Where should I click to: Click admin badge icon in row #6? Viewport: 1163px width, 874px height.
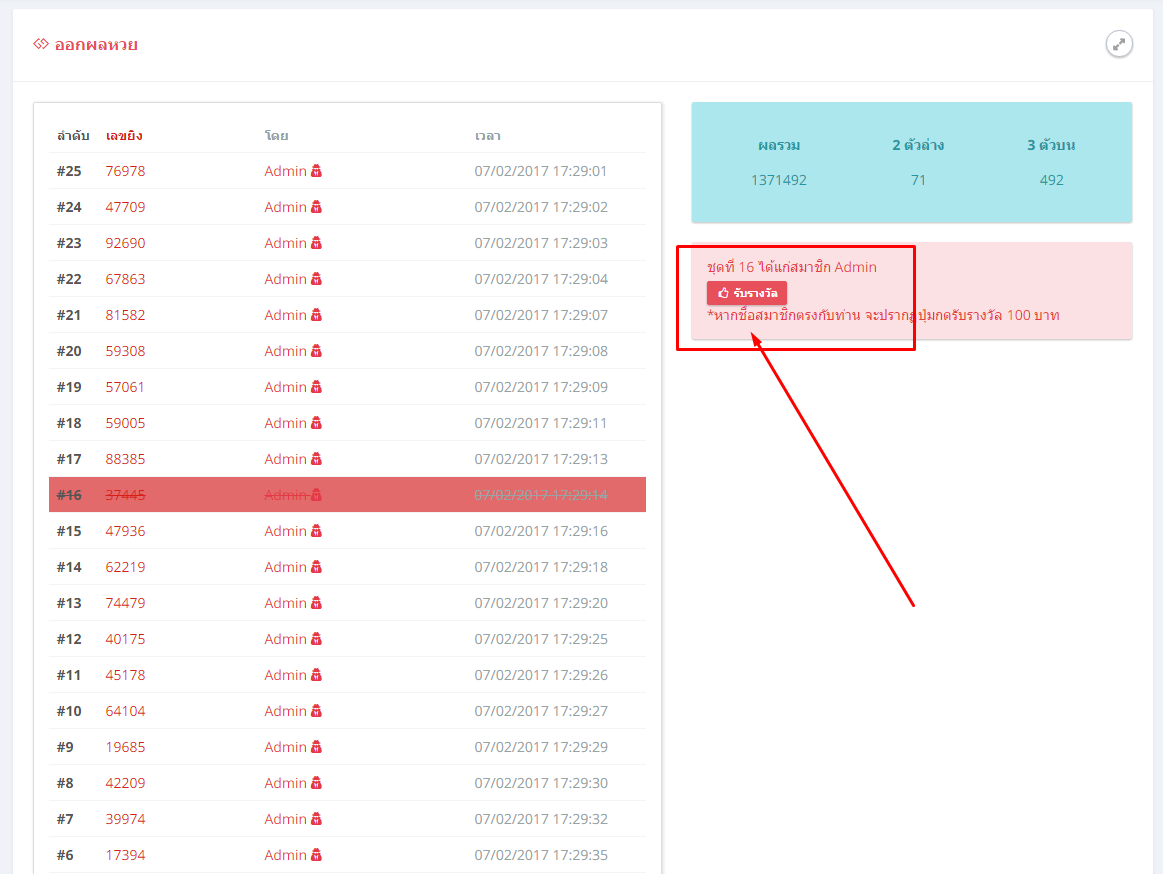pyautogui.click(x=316, y=855)
